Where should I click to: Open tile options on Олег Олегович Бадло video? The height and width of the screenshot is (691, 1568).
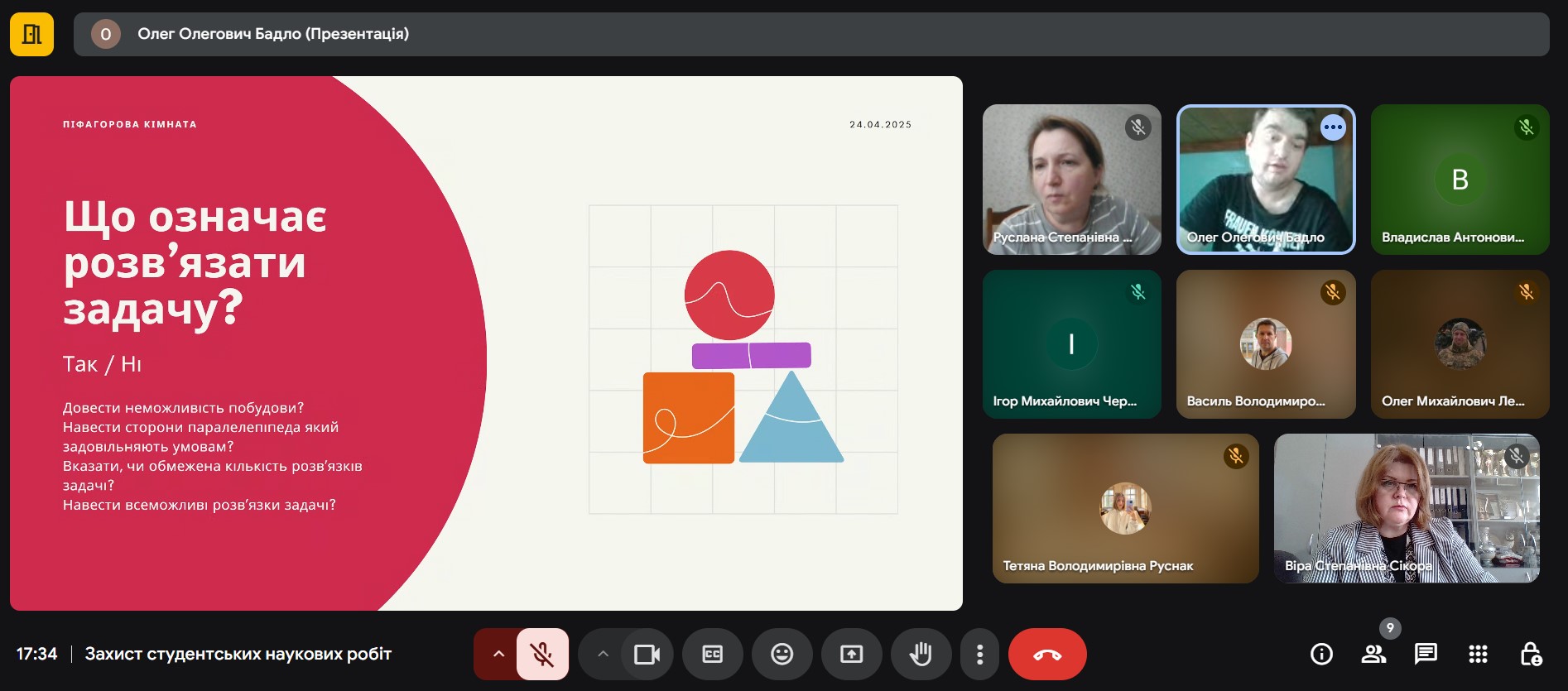point(1333,127)
